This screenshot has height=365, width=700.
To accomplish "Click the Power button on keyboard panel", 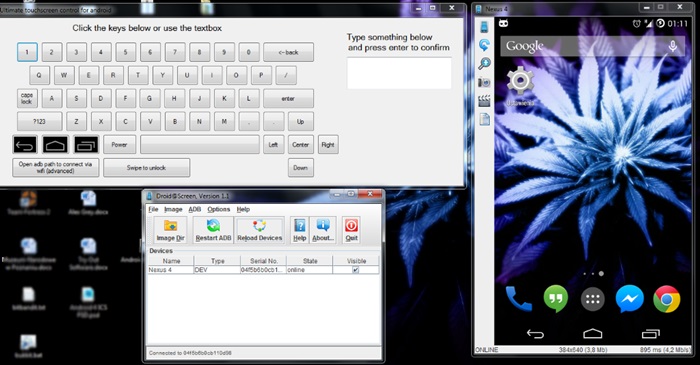I will tap(119, 145).
